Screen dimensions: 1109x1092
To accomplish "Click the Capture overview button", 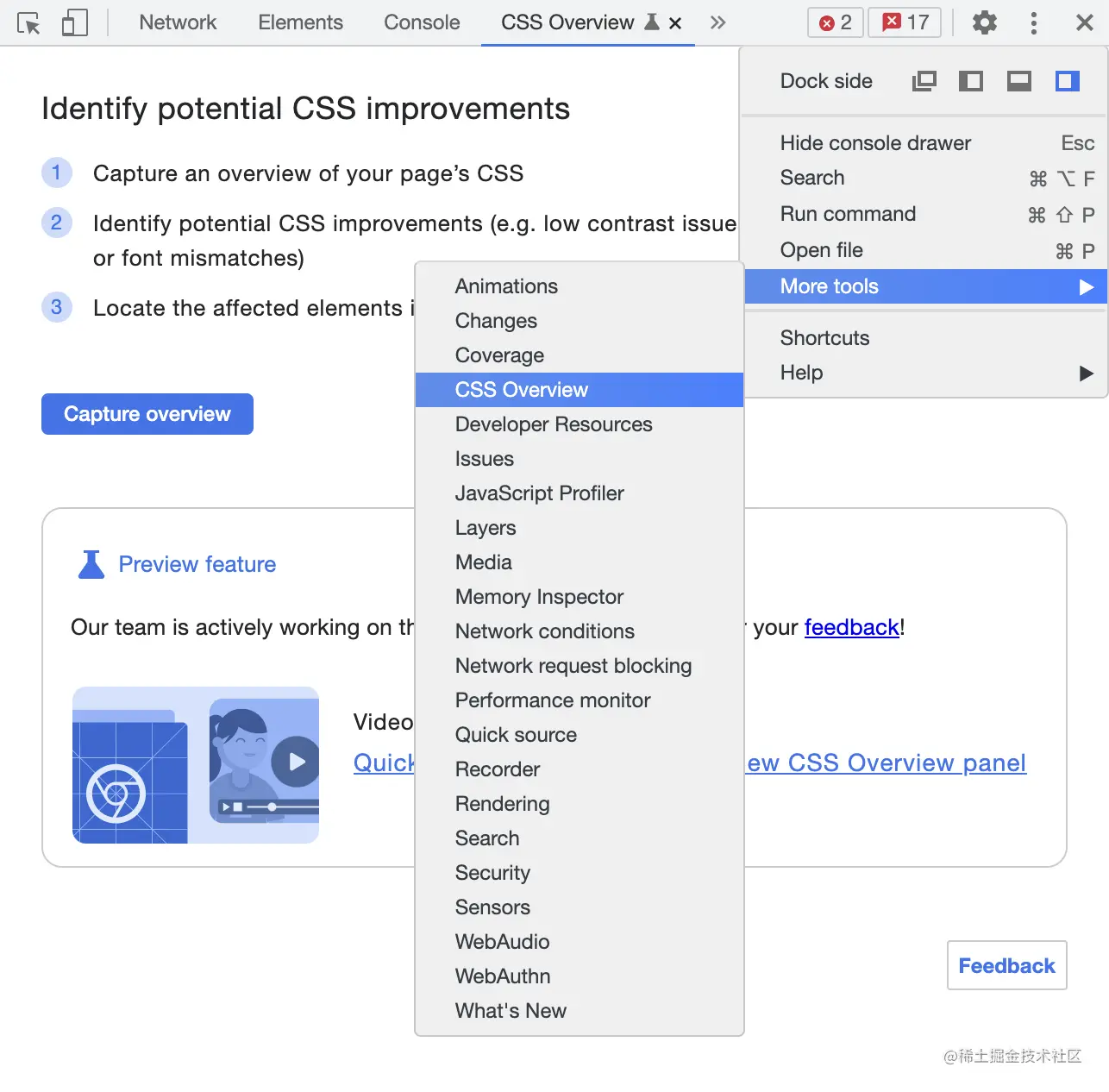I will (147, 414).
